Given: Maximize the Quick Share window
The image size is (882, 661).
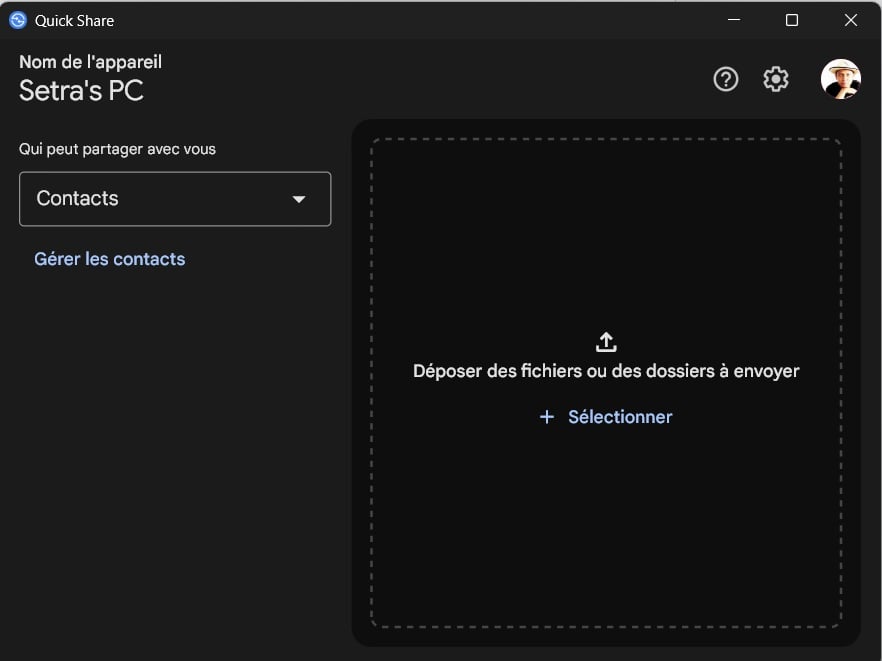Looking at the screenshot, I should pyautogui.click(x=792, y=20).
